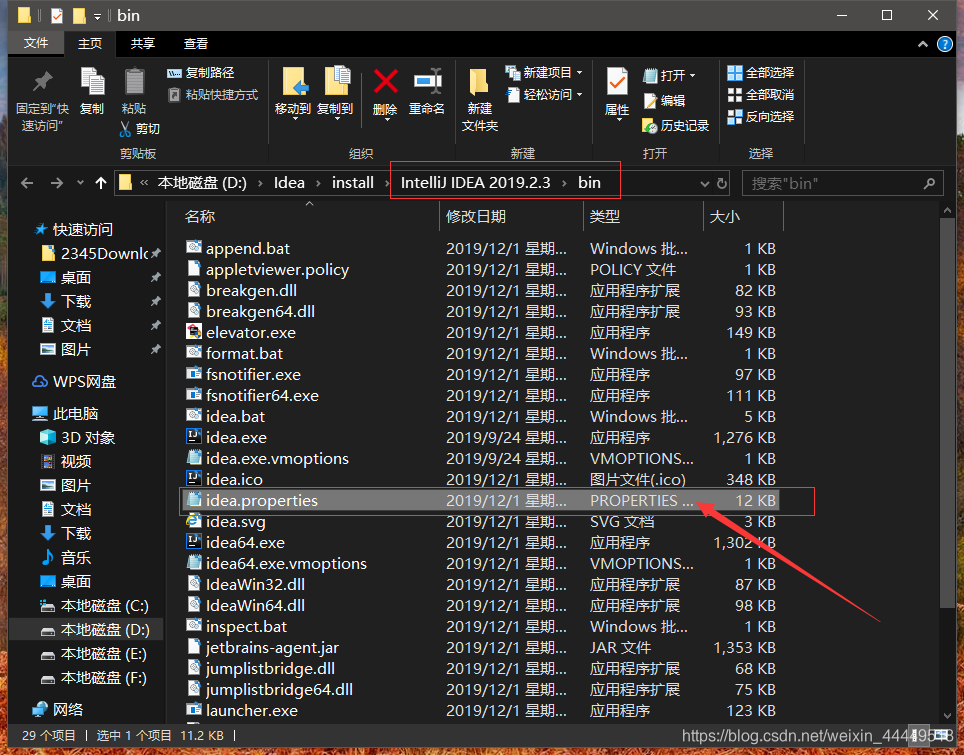Click the Copy icon in ribbon
This screenshot has height=755, width=964.
(x=92, y=82)
